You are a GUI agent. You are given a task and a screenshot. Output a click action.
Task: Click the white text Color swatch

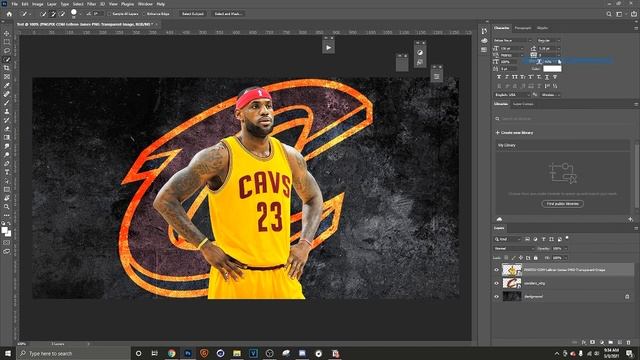coord(552,69)
